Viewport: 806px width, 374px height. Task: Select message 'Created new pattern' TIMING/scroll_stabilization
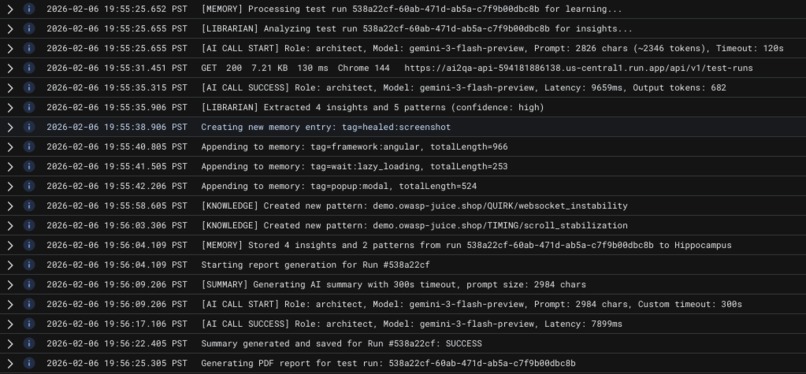point(414,226)
